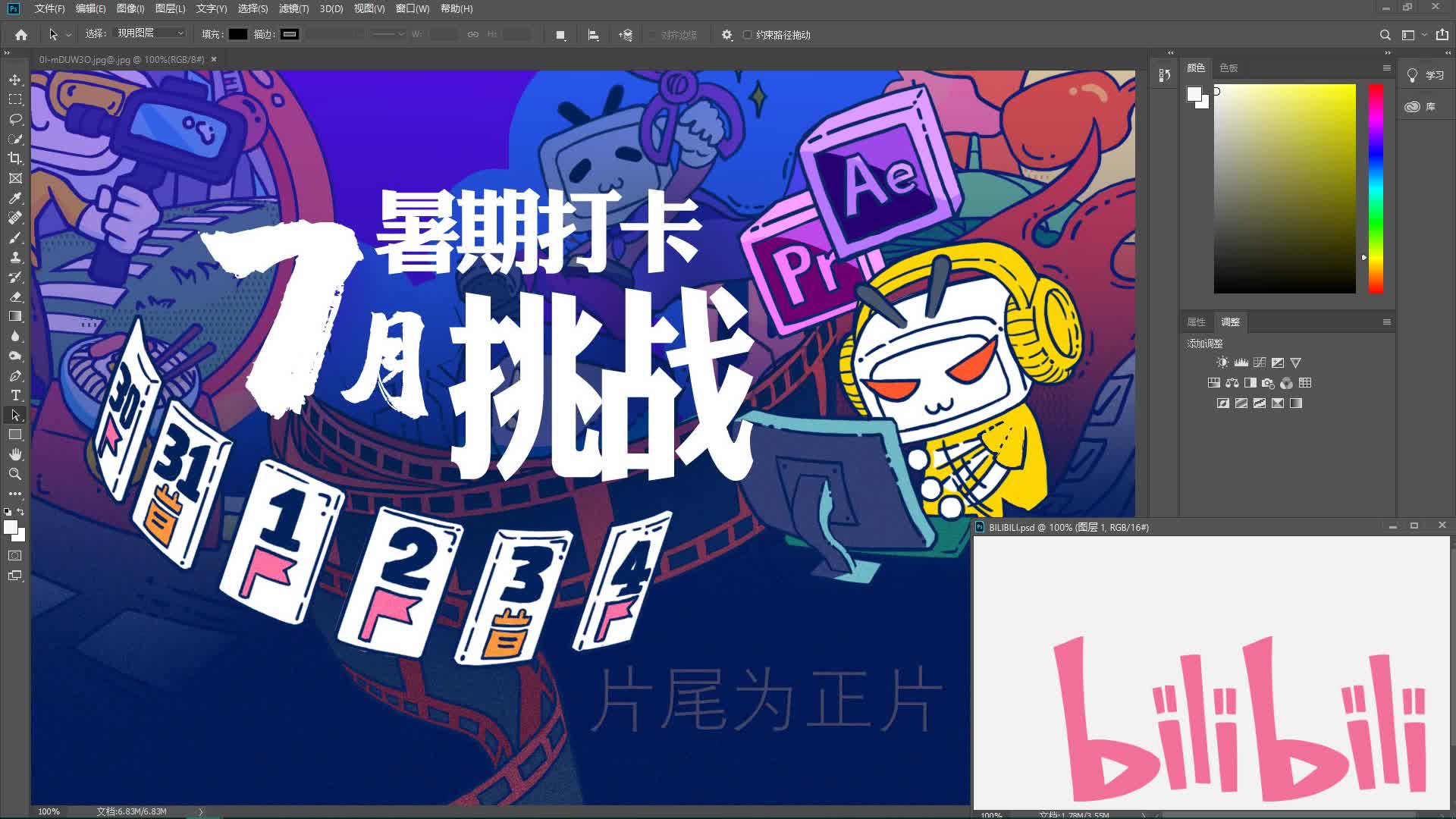
Task: Open the gear settings dropdown
Action: pyautogui.click(x=726, y=35)
